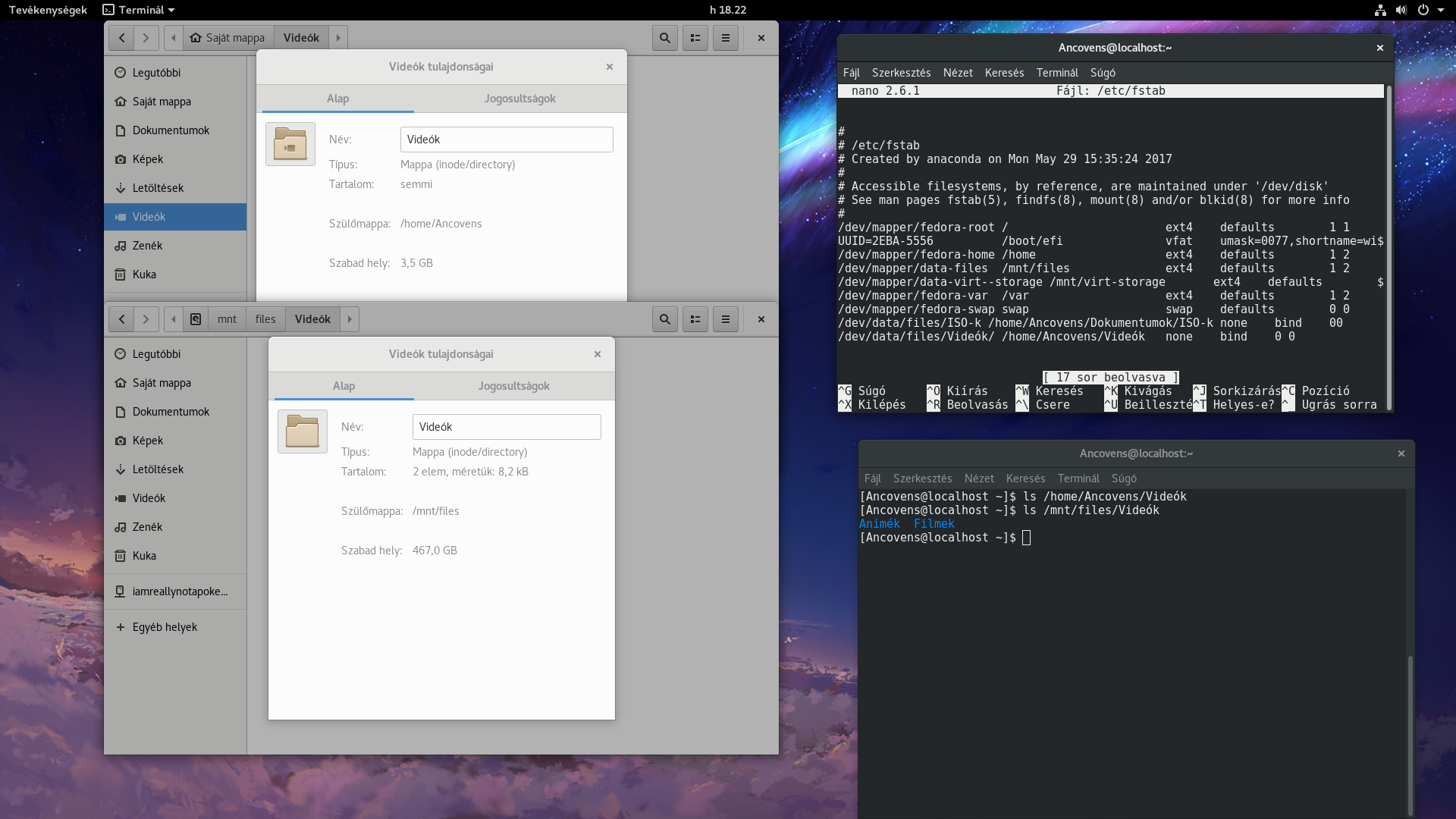The width and height of the screenshot is (1456, 819).
Task: Switch to Jogosultságok tab in upper dialog
Action: click(519, 99)
